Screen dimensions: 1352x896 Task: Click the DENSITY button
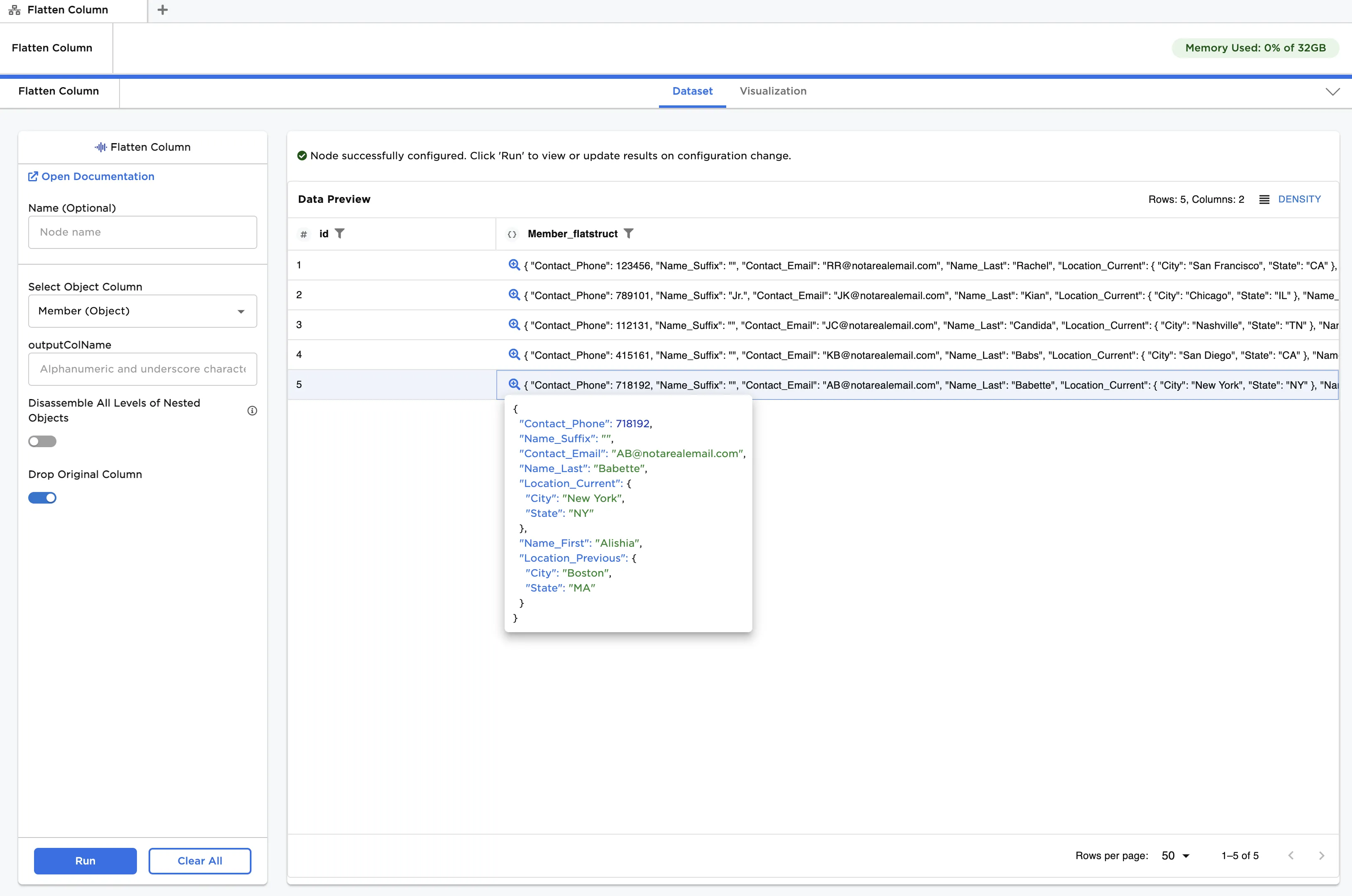(1299, 200)
